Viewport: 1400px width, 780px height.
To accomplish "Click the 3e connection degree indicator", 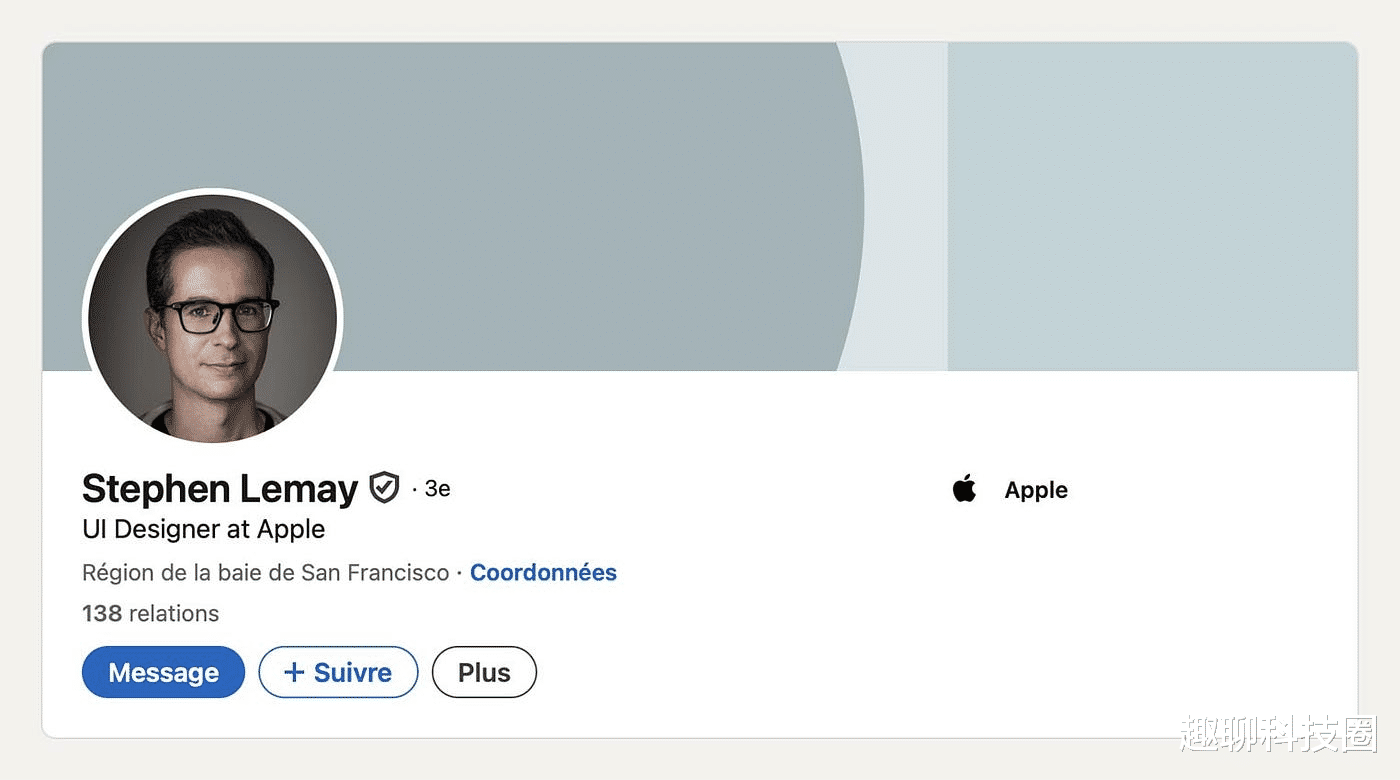I will (x=437, y=489).
